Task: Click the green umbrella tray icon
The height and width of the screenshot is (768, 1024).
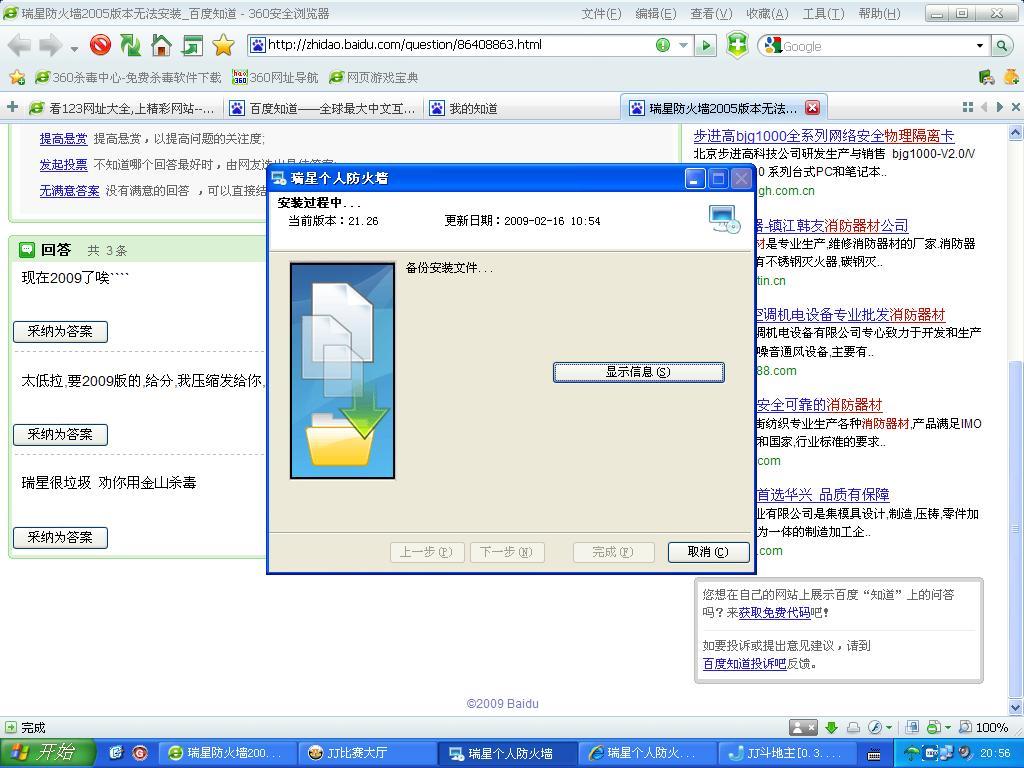Action: tap(910, 753)
